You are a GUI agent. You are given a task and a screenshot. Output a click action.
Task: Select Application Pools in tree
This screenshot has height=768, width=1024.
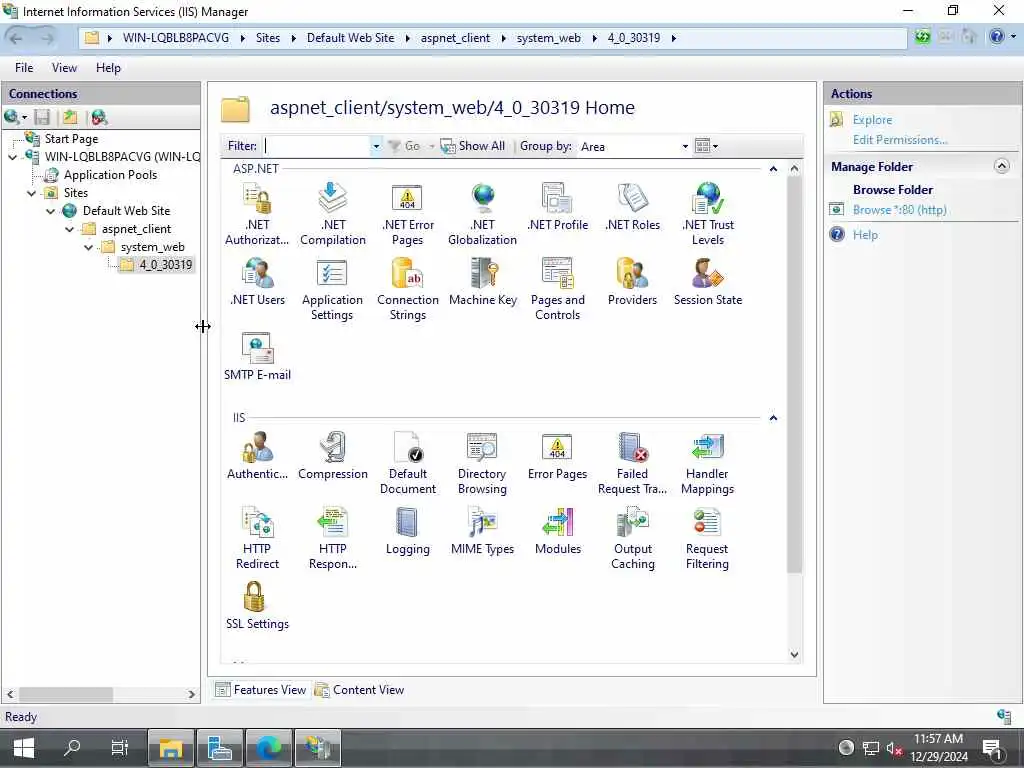[x=110, y=175]
